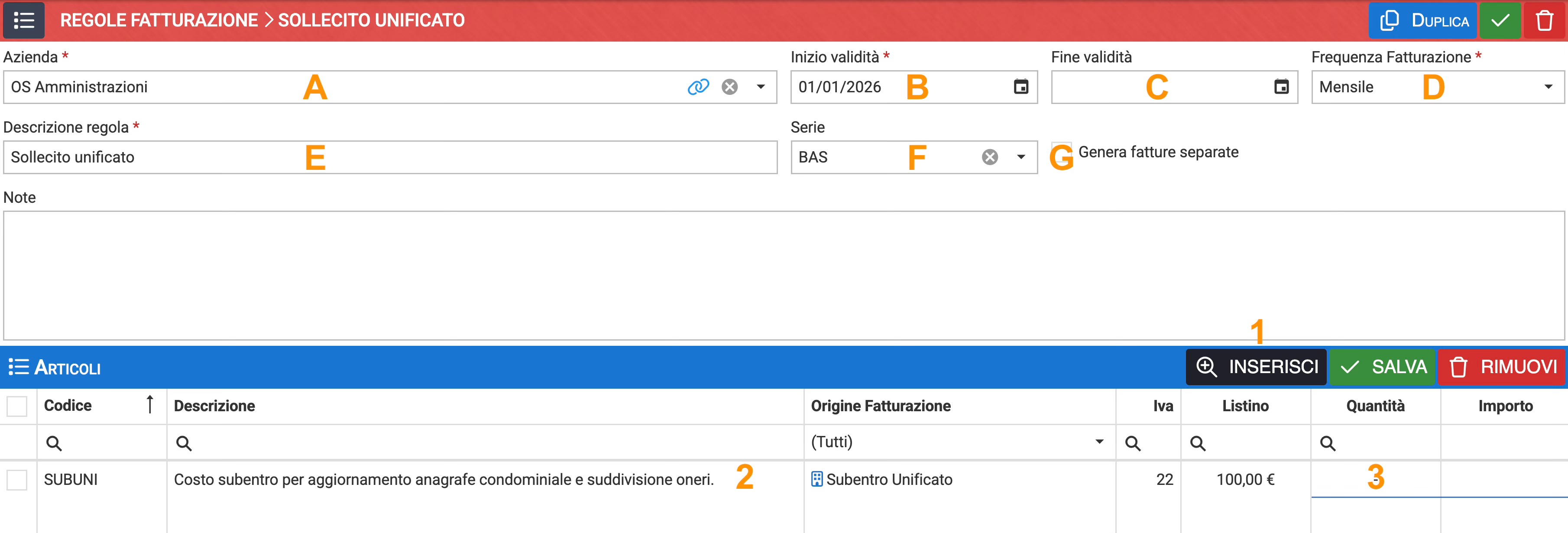Open the Inizio validità calendar icon
The image size is (1568, 533).
pos(1021,87)
